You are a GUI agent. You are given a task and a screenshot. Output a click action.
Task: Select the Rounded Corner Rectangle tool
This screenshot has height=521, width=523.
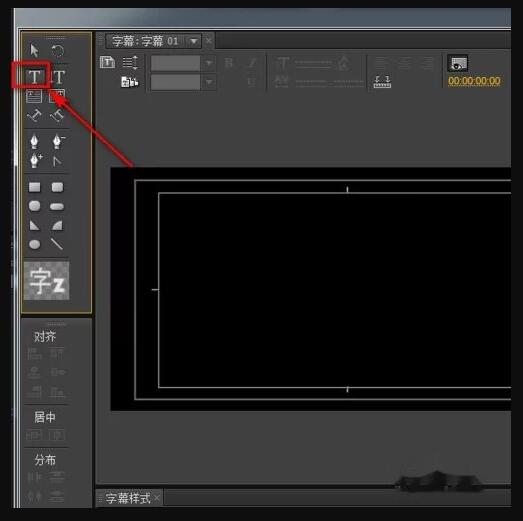point(57,187)
